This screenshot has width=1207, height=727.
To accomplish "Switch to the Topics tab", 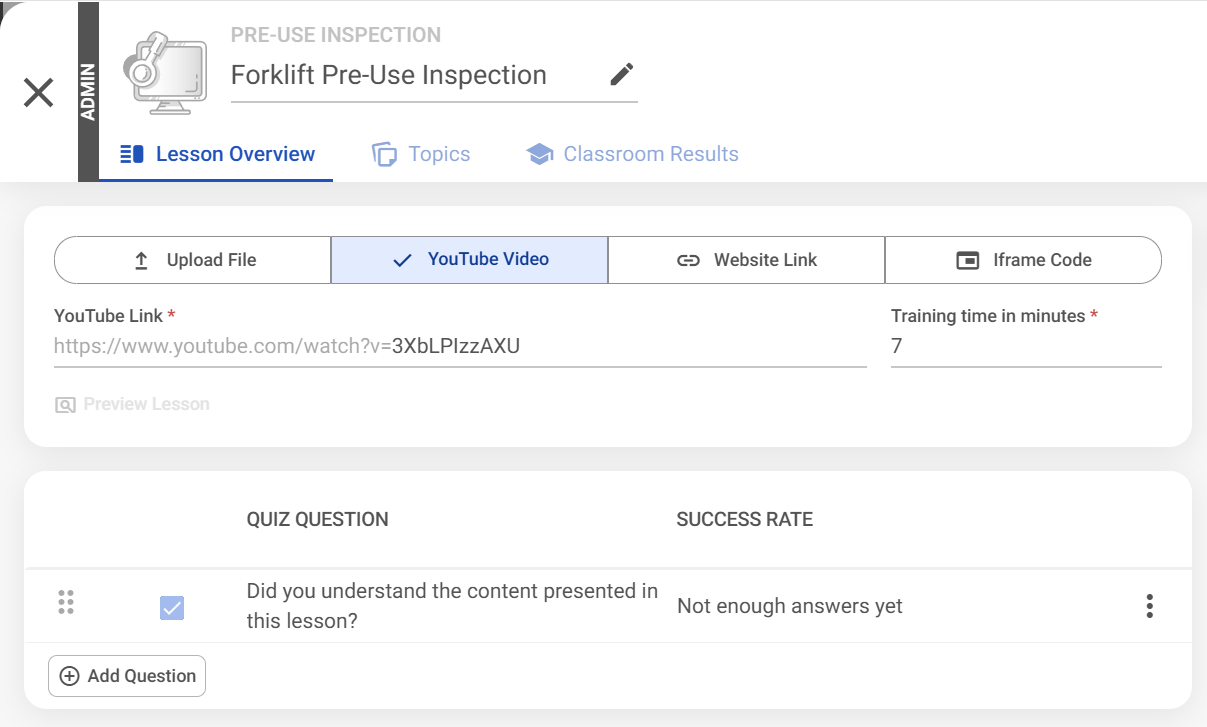I will pos(421,154).
